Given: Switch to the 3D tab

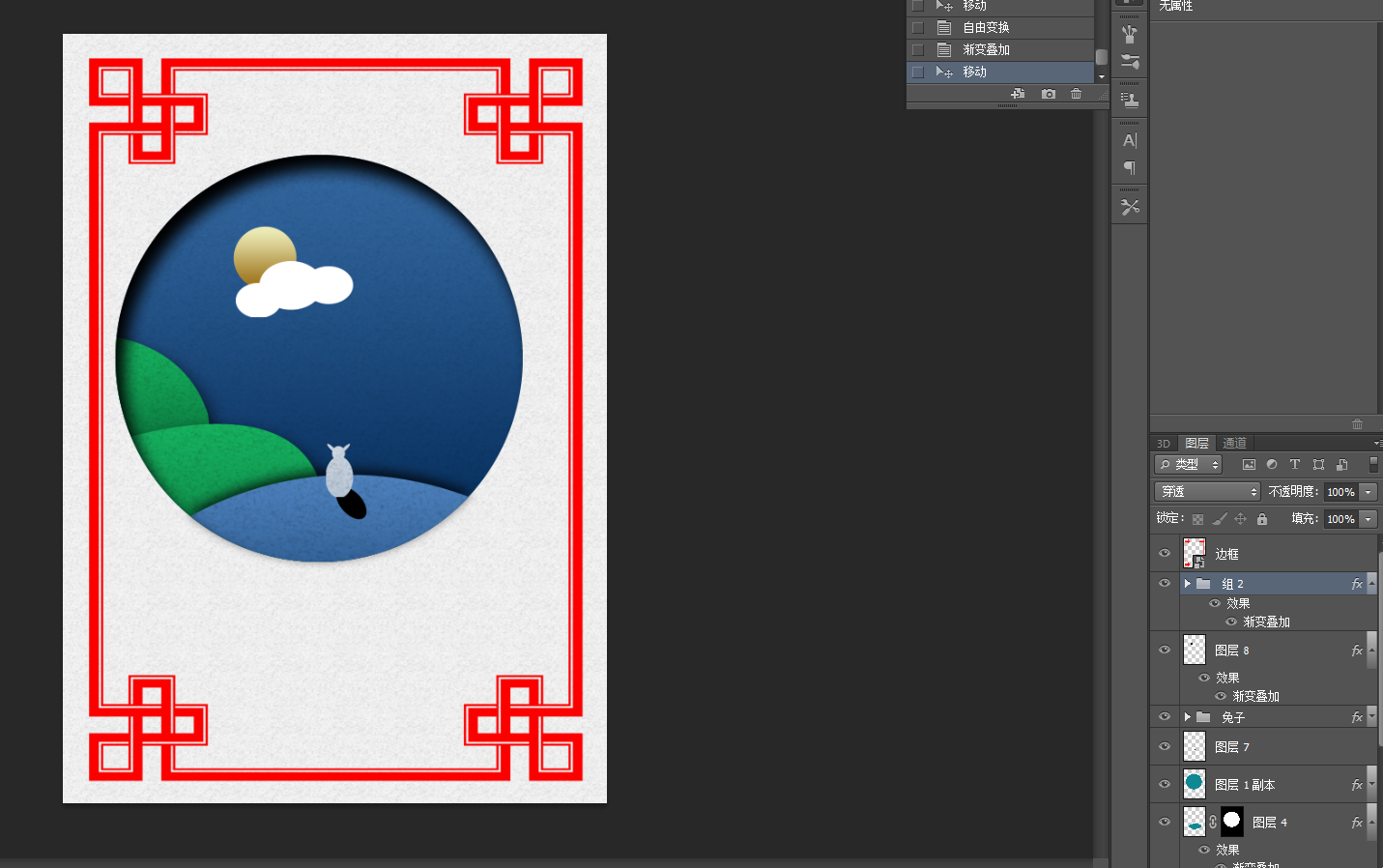Looking at the screenshot, I should [x=1164, y=444].
